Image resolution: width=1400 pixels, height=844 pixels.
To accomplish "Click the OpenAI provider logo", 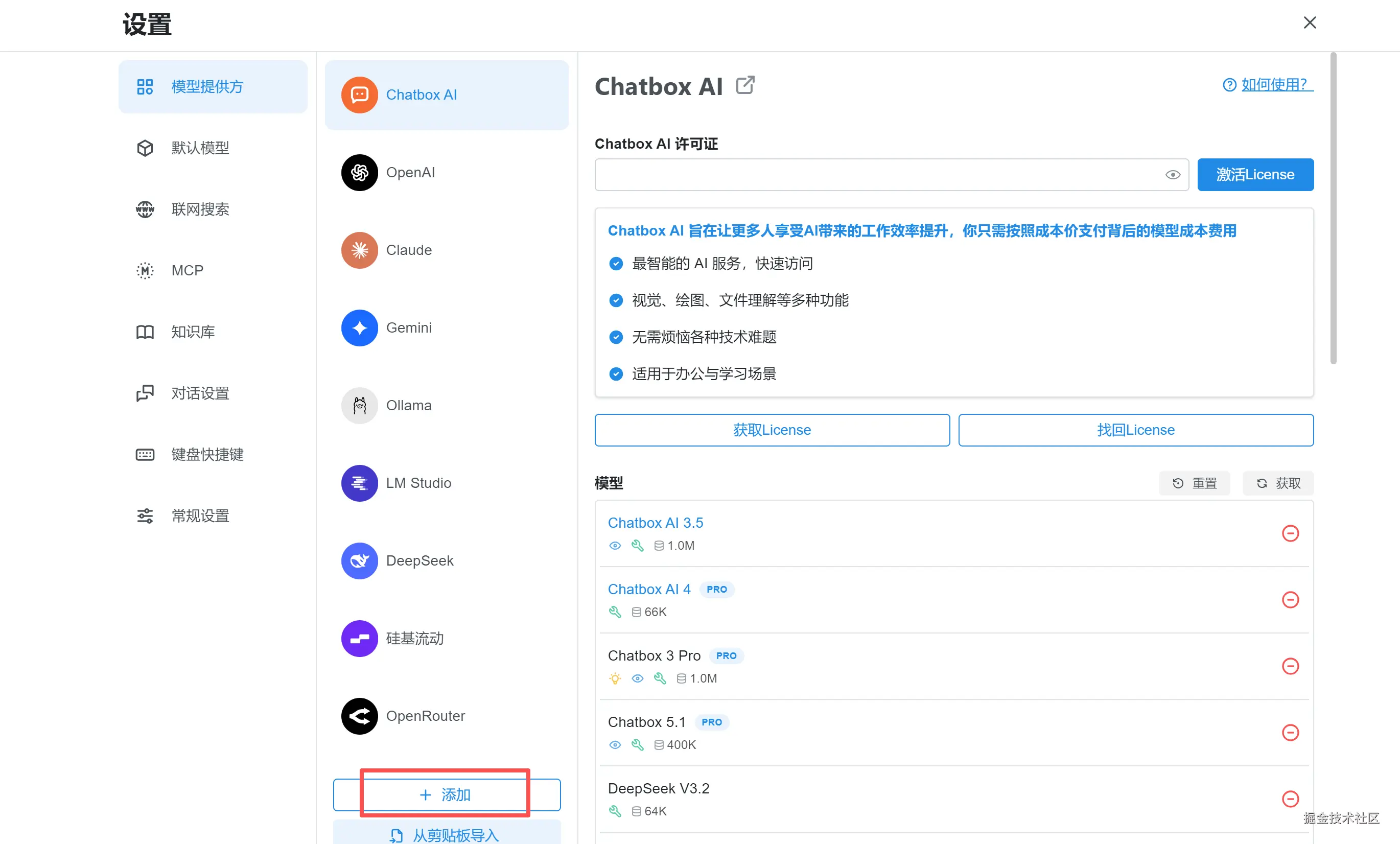I will [x=360, y=173].
